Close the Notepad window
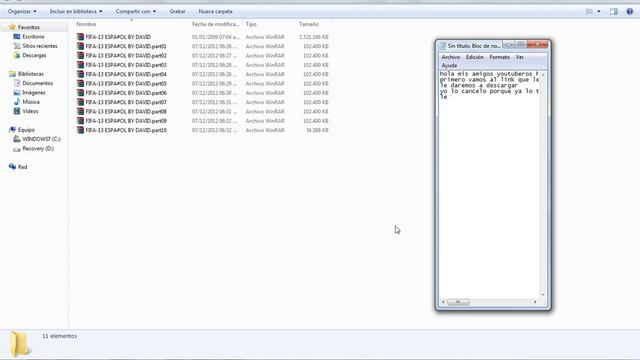The width and height of the screenshot is (640, 360). tap(538, 44)
